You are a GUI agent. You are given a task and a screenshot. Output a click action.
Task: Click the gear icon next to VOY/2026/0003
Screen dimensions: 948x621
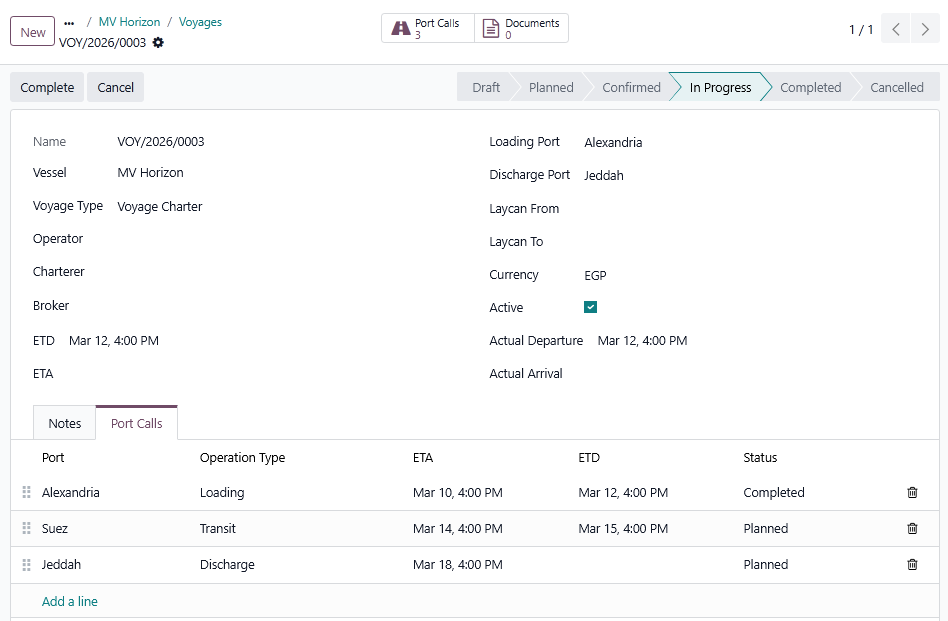pyautogui.click(x=158, y=44)
